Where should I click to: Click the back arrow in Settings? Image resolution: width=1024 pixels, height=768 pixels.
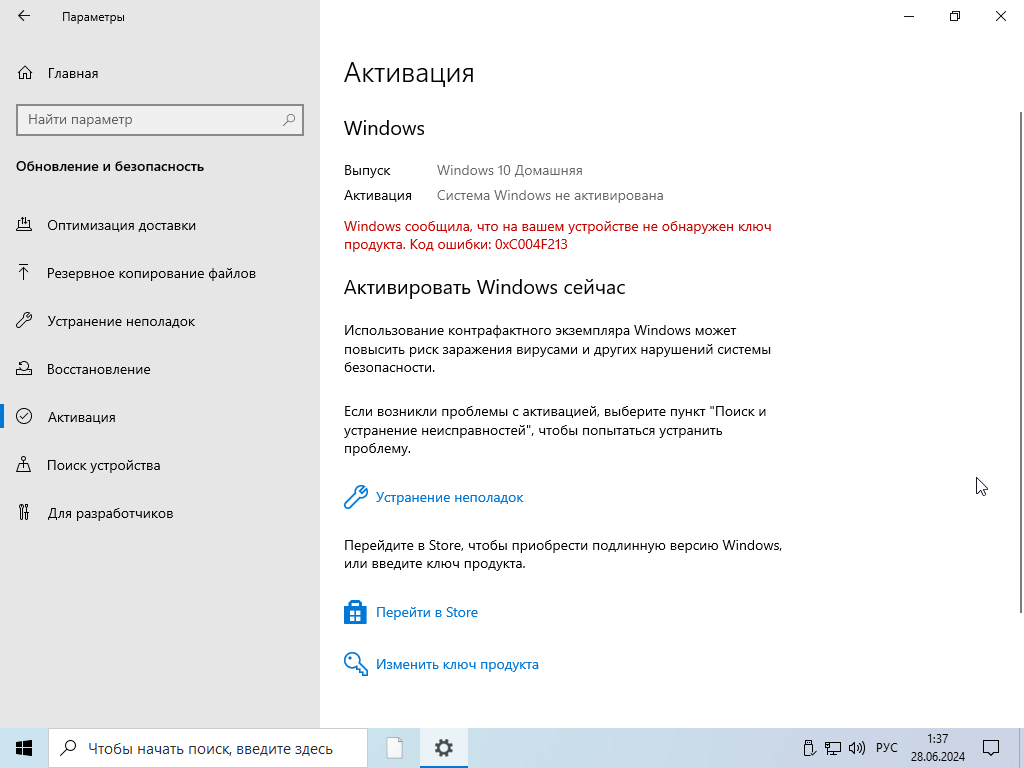tap(24, 17)
